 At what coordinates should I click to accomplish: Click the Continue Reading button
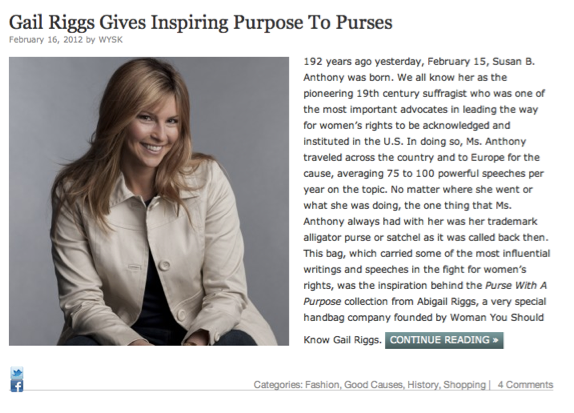pos(444,340)
